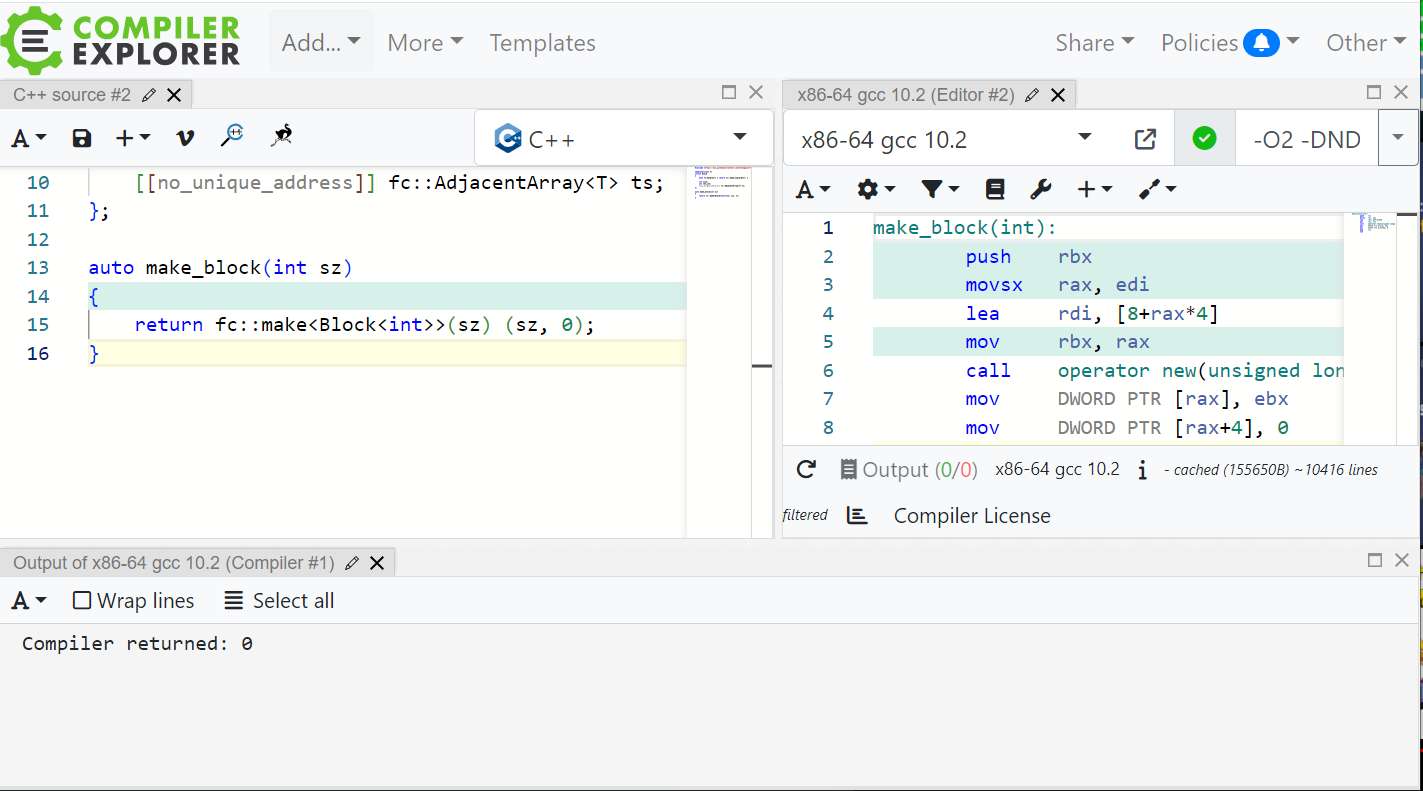Open the compiler popout arrow icon
1423x791 pixels.
(x=1145, y=139)
